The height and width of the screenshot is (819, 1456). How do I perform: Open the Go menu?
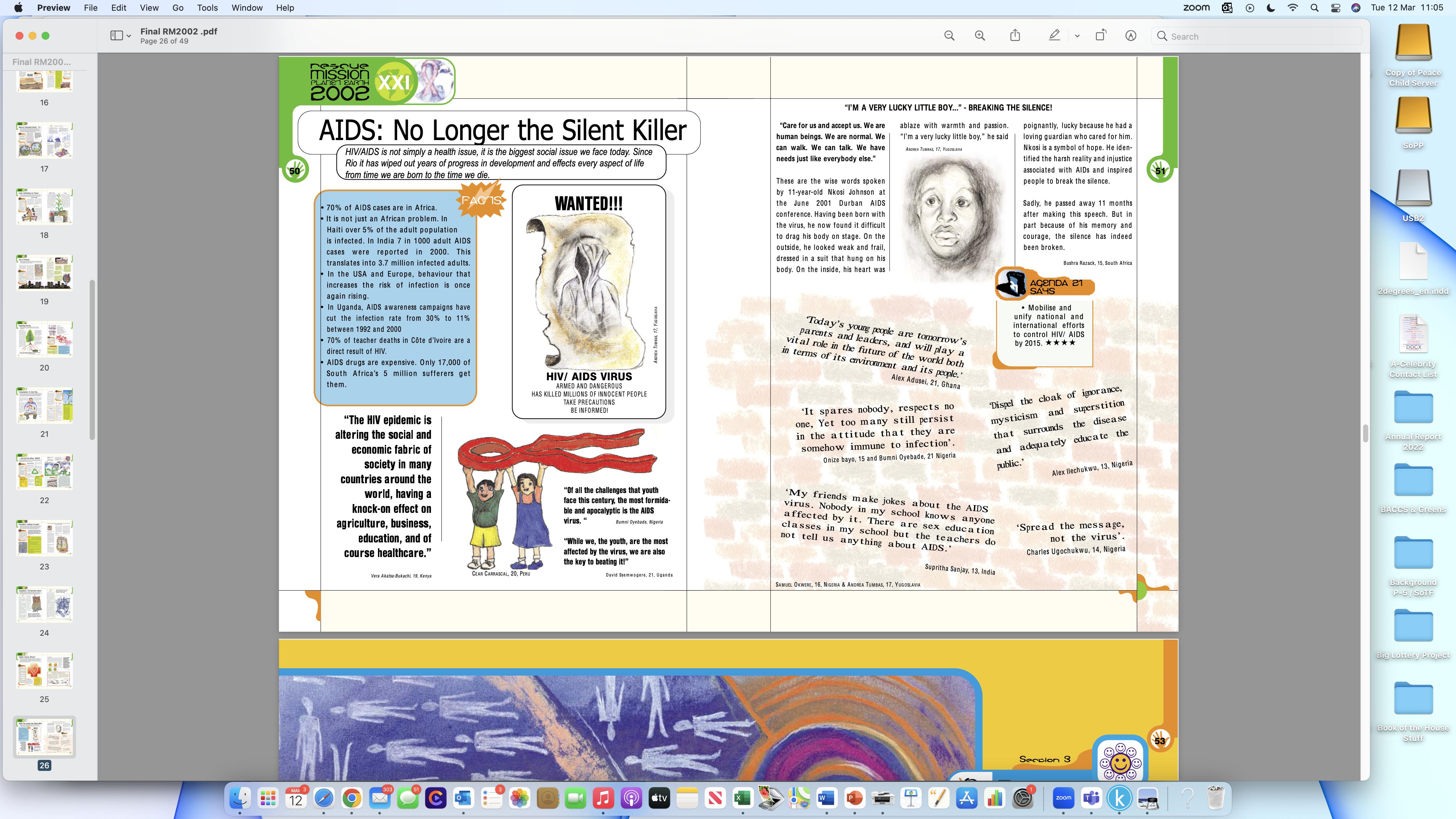coord(177,8)
